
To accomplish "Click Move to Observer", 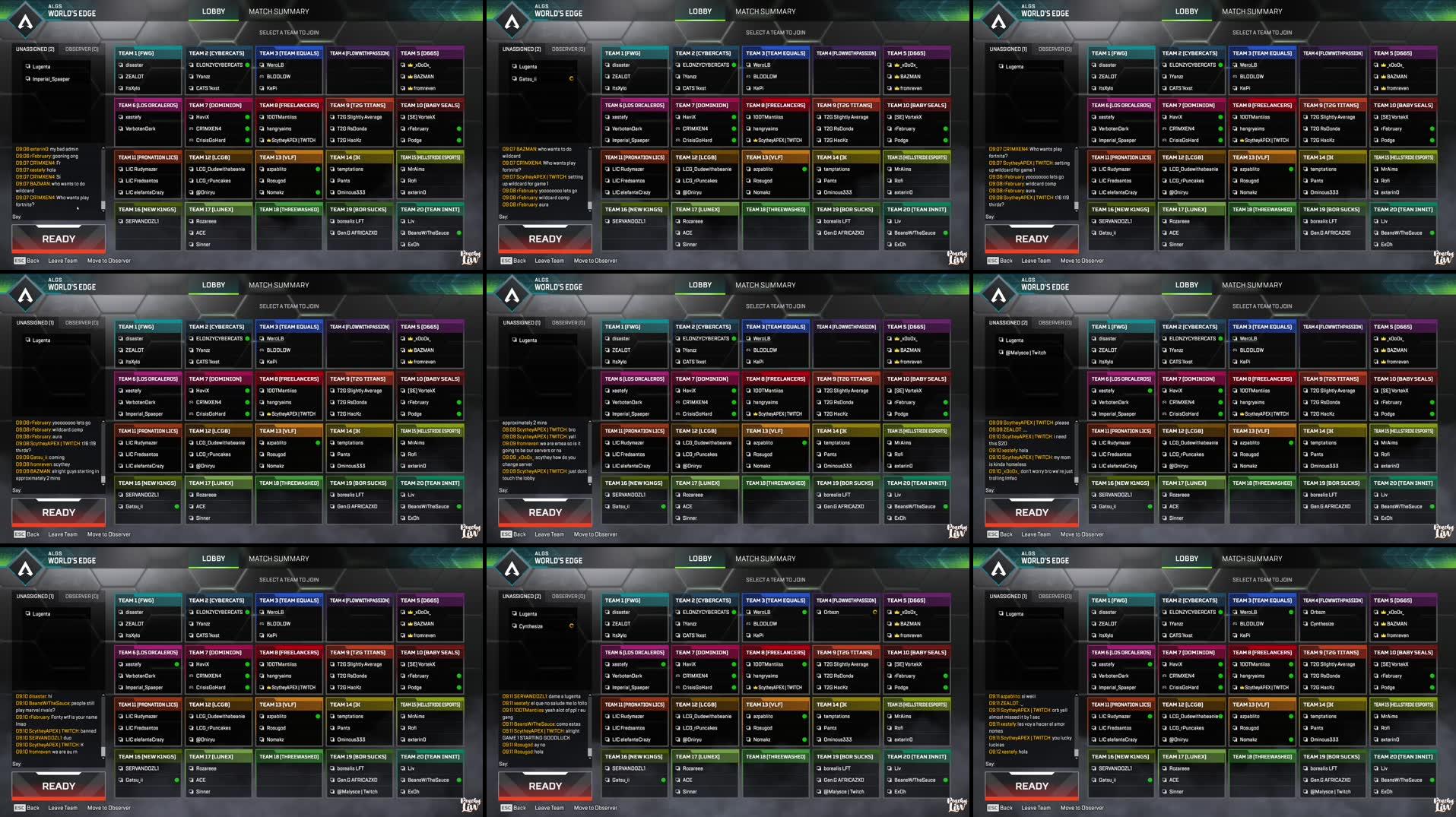I will click(109, 260).
